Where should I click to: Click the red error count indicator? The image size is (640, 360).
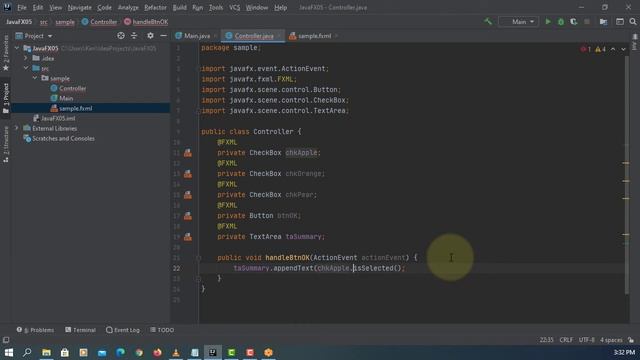pyautogui.click(x=586, y=49)
